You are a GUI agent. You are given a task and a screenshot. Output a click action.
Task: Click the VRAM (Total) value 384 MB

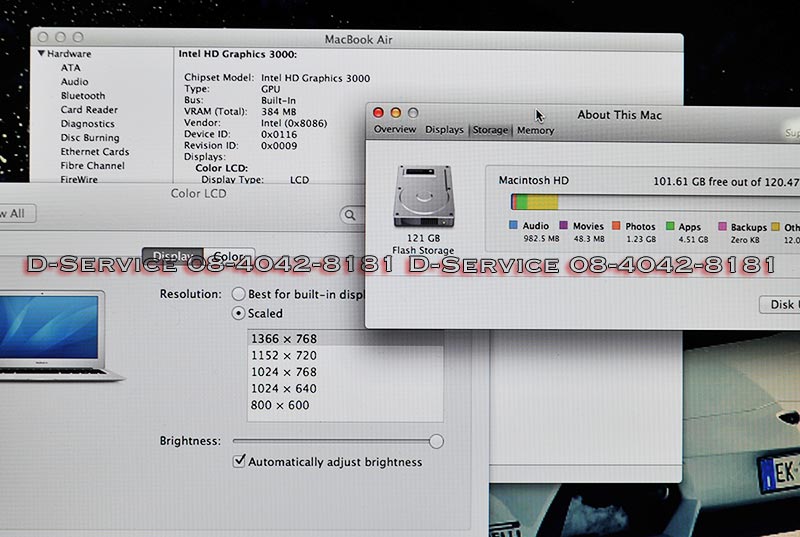279,112
